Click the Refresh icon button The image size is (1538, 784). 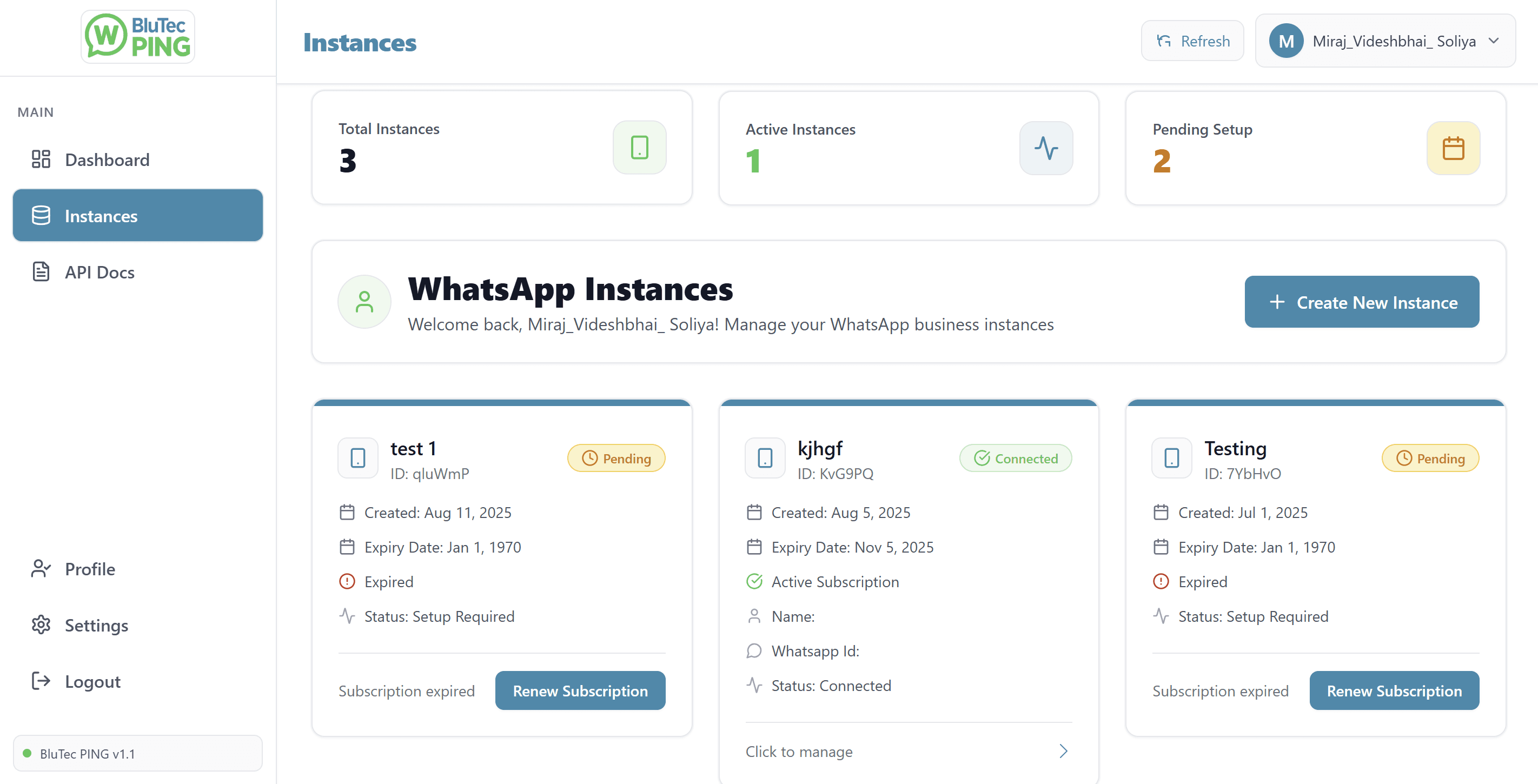(1163, 41)
